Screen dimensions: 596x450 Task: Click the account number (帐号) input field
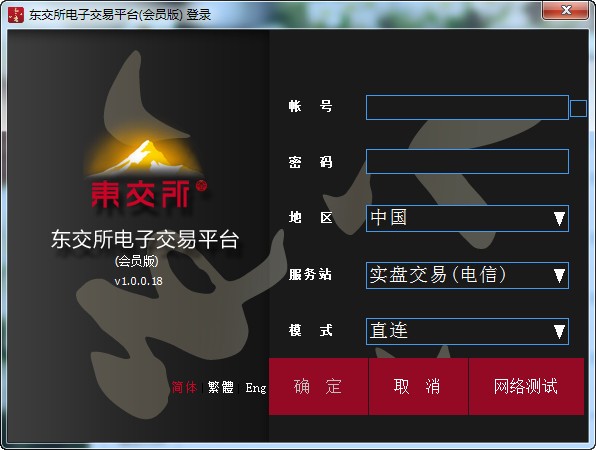click(467, 108)
